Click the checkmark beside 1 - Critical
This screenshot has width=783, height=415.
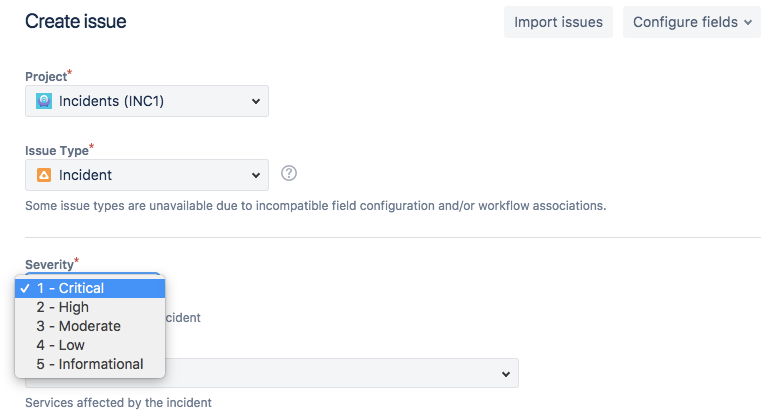click(x=25, y=288)
